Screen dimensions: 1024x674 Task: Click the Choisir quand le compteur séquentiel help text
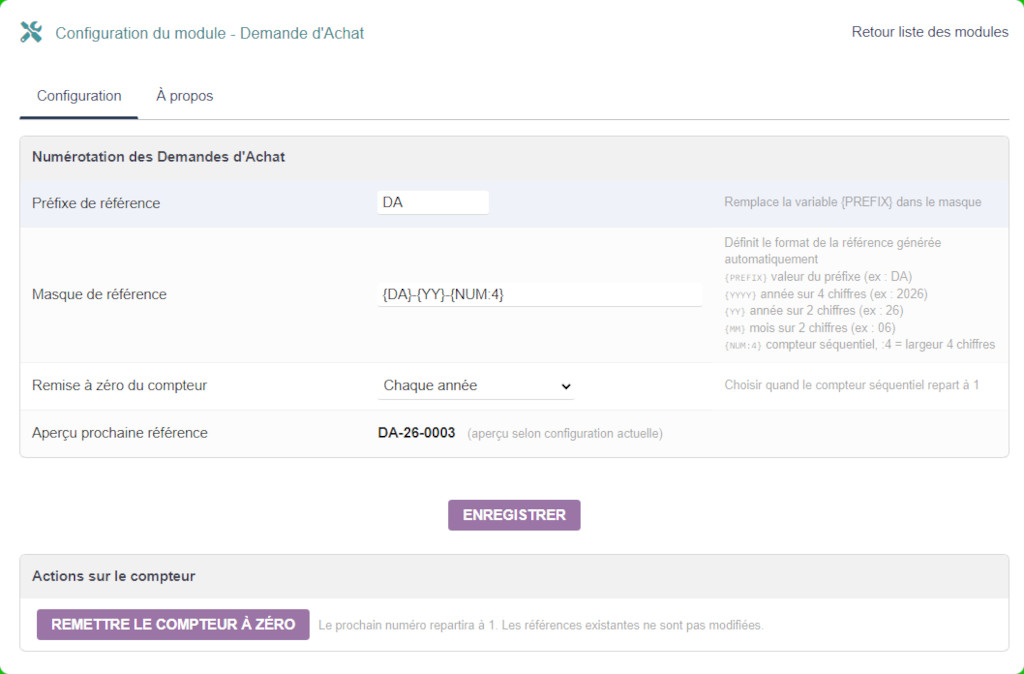coord(852,385)
